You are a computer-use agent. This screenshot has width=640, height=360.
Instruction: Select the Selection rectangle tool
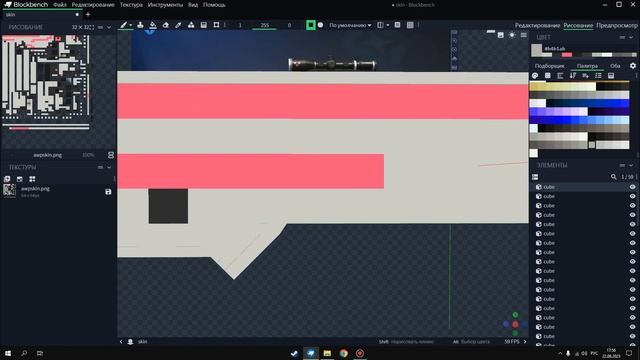[x=216, y=25]
